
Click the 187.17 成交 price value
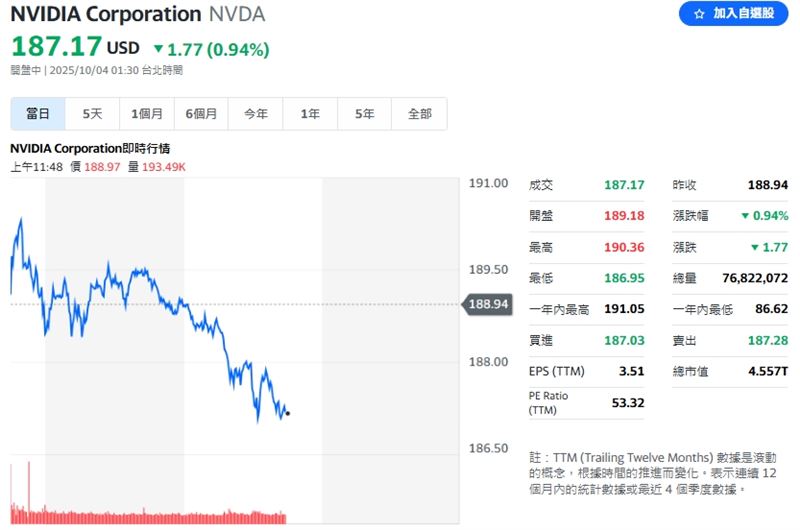[624, 186]
